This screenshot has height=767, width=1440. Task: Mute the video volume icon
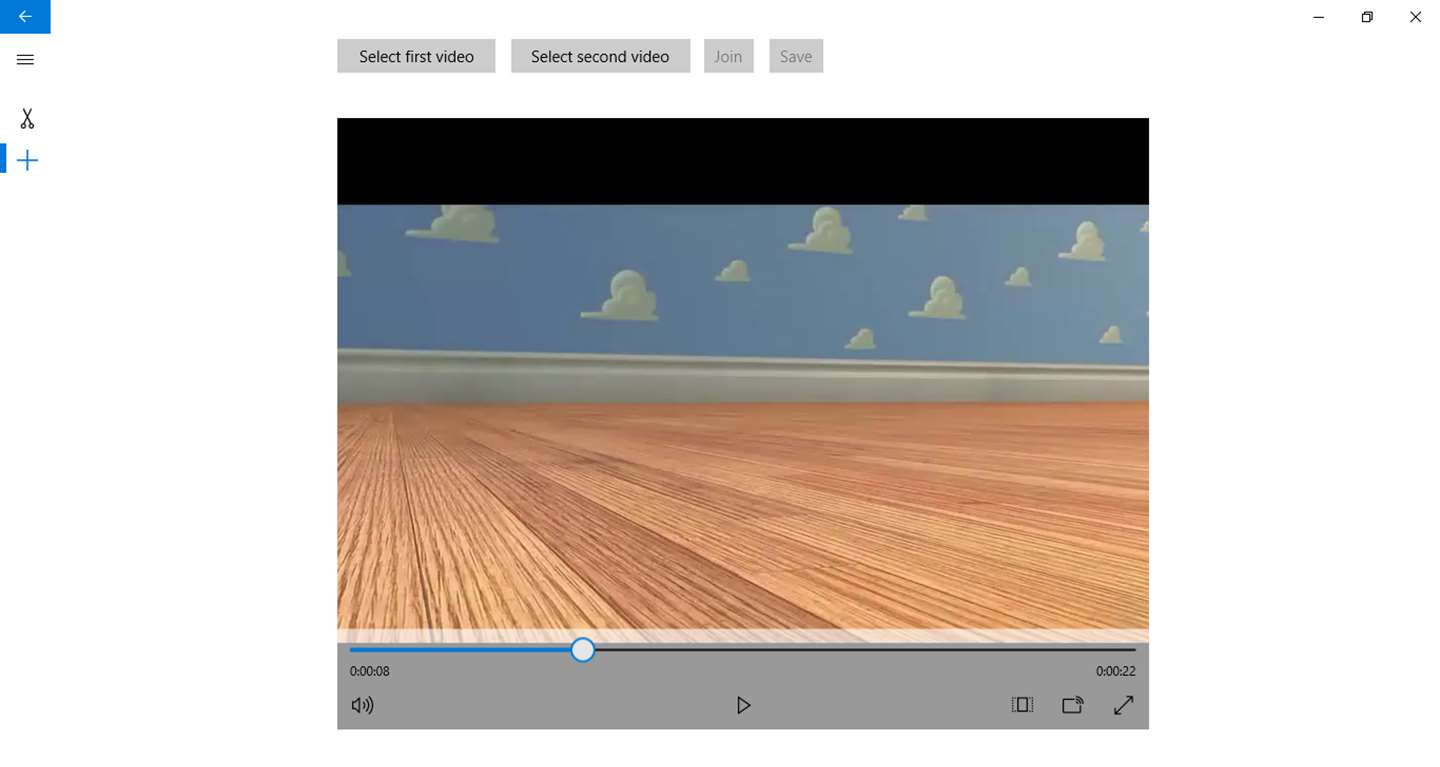(362, 705)
